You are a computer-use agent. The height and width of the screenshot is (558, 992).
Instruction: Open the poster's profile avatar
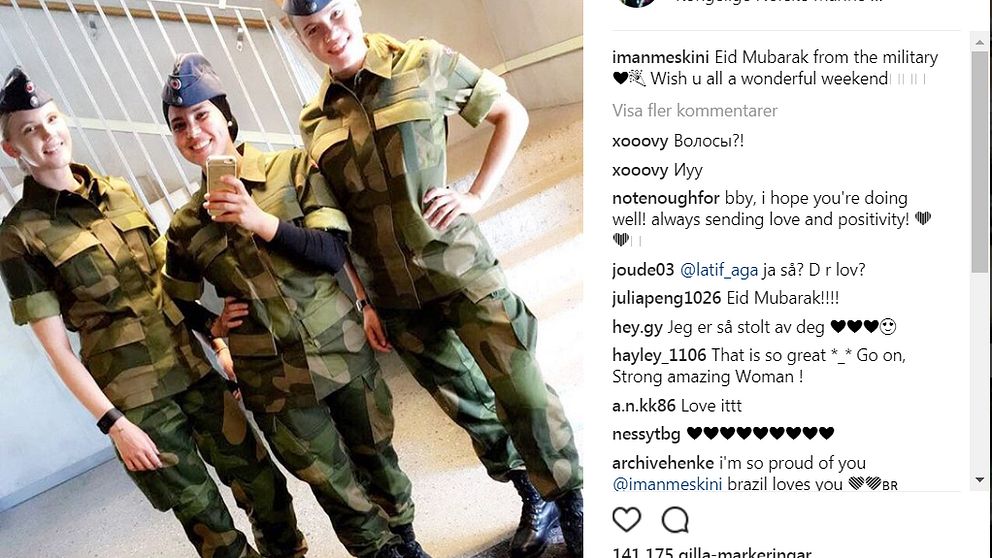click(x=636, y=3)
